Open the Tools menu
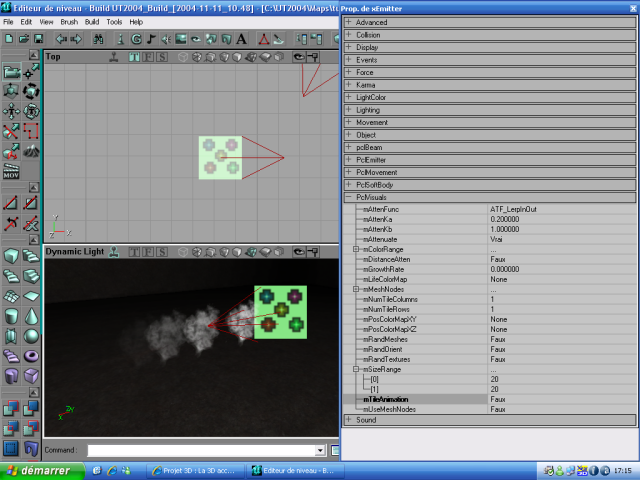640x480 pixels. [x=115, y=21]
